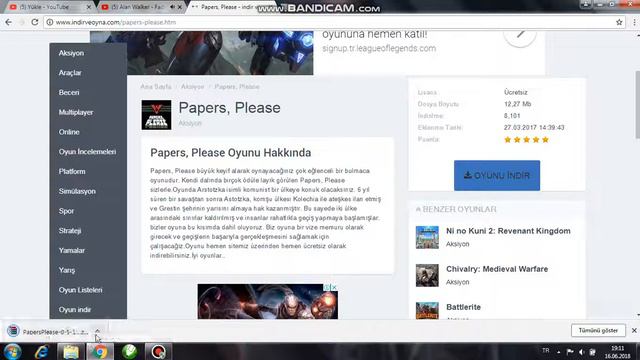Click the Papers, Please game logo
Image resolution: width=640 pixels, height=360 pixels.
point(156,115)
